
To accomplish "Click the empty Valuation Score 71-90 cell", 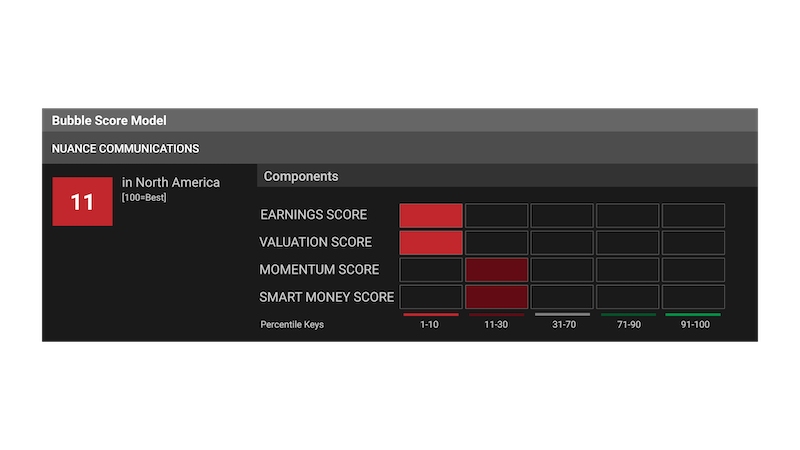I will tap(628, 243).
